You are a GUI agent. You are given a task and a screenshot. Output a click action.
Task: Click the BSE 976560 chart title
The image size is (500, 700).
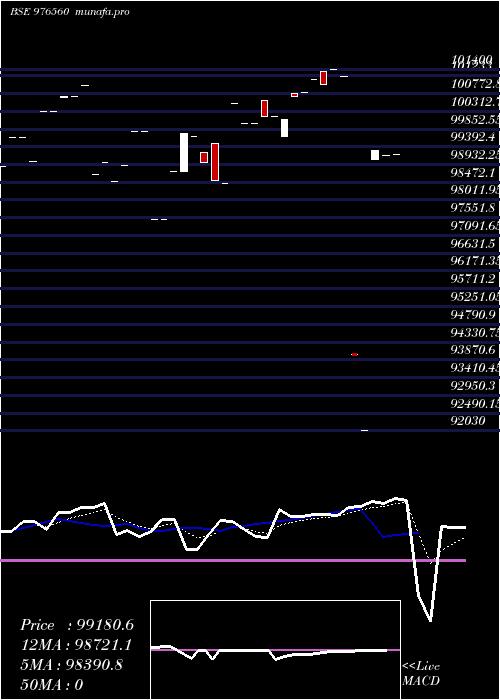click(x=39, y=12)
